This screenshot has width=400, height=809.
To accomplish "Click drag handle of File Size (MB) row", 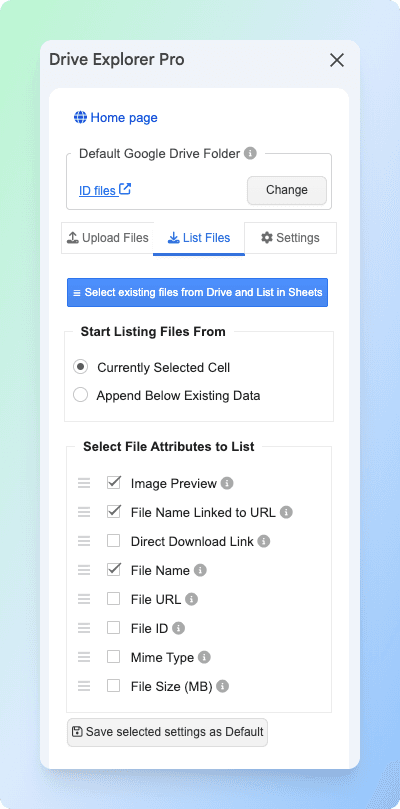I will pos(84,686).
